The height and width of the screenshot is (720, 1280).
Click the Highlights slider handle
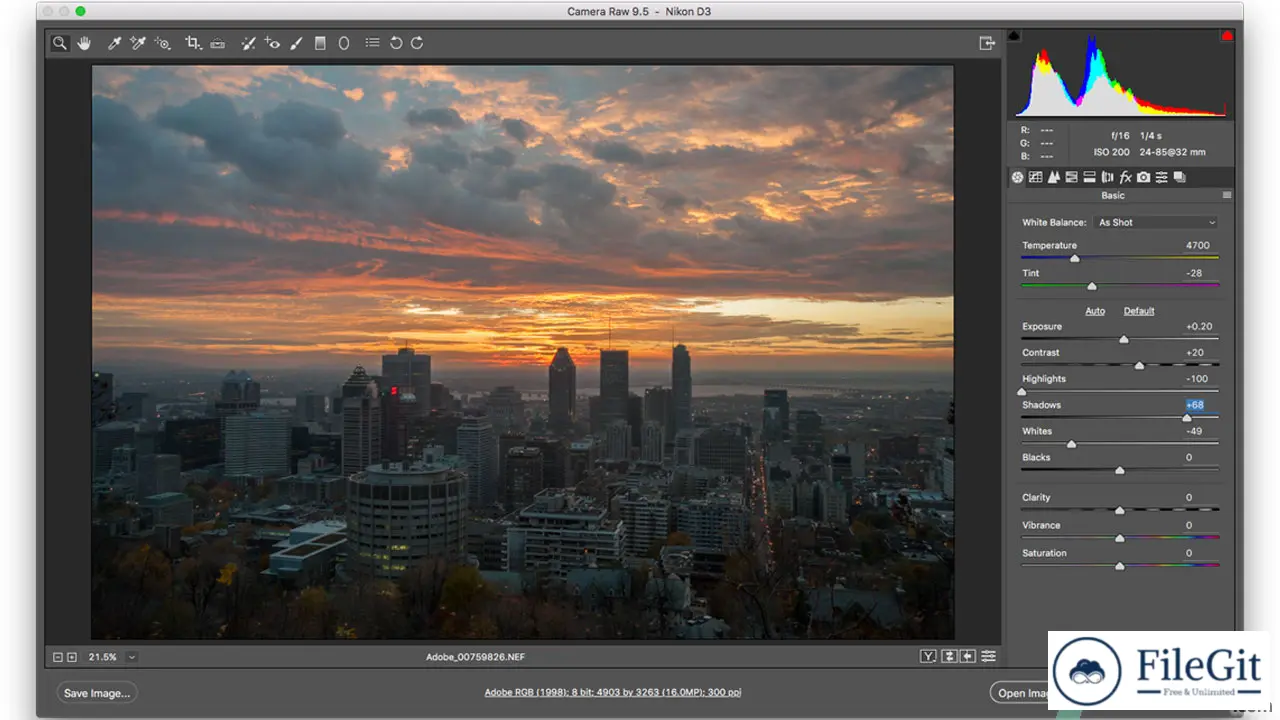pyautogui.click(x=1022, y=392)
